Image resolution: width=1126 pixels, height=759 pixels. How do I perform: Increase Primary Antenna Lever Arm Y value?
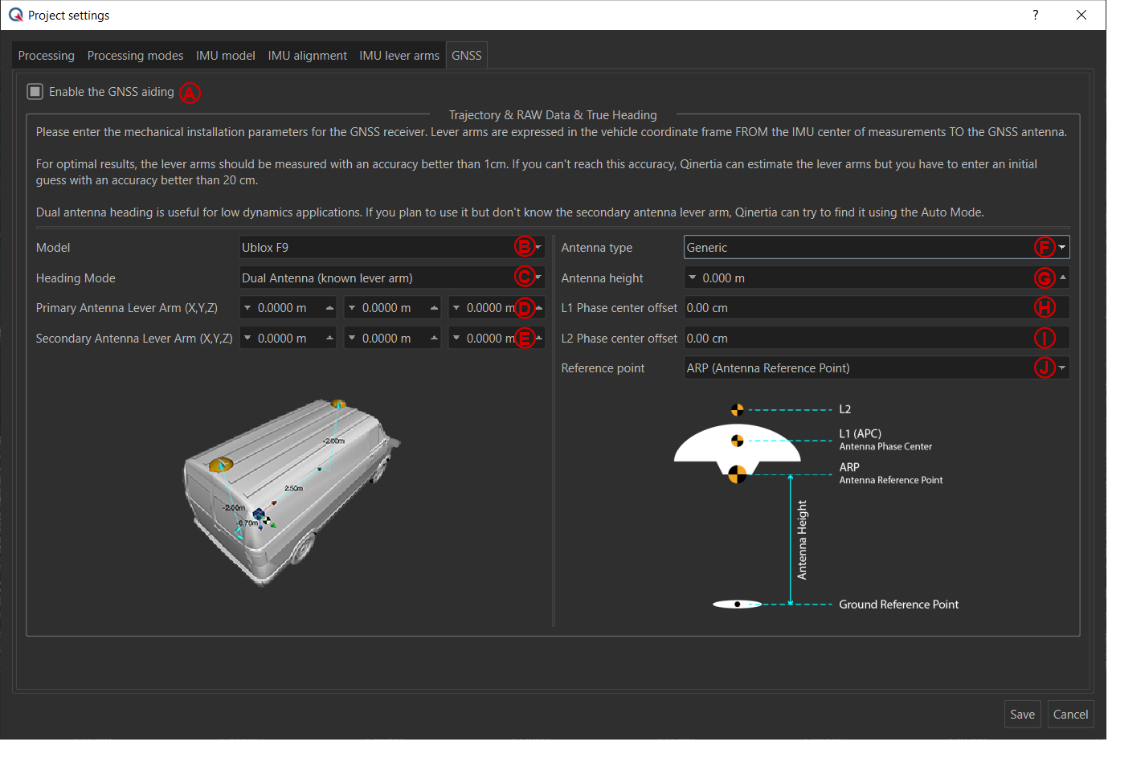[434, 308]
